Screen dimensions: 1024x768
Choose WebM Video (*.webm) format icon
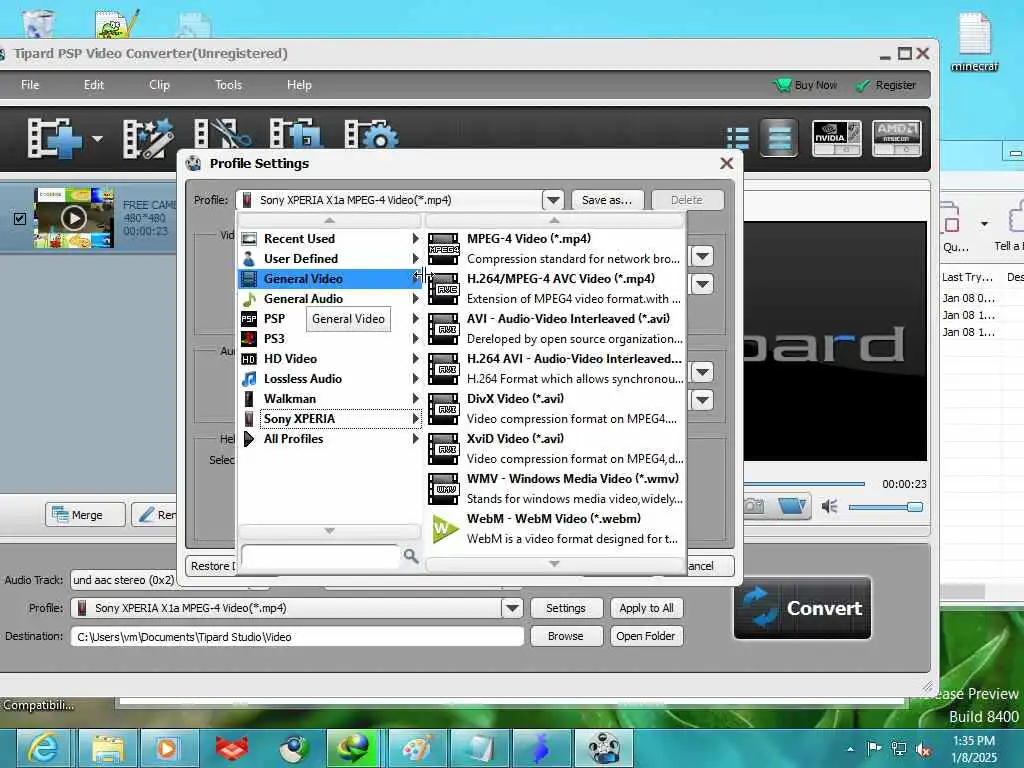445,529
